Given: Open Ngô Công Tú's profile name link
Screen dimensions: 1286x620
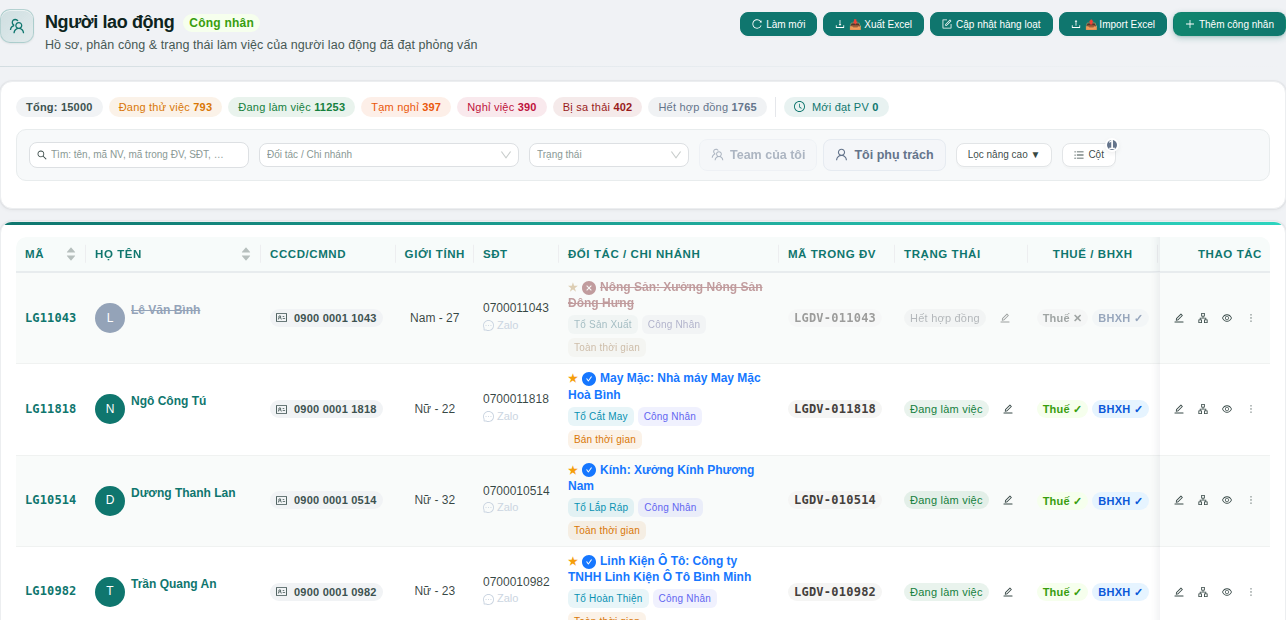Looking at the screenshot, I should [x=168, y=401].
